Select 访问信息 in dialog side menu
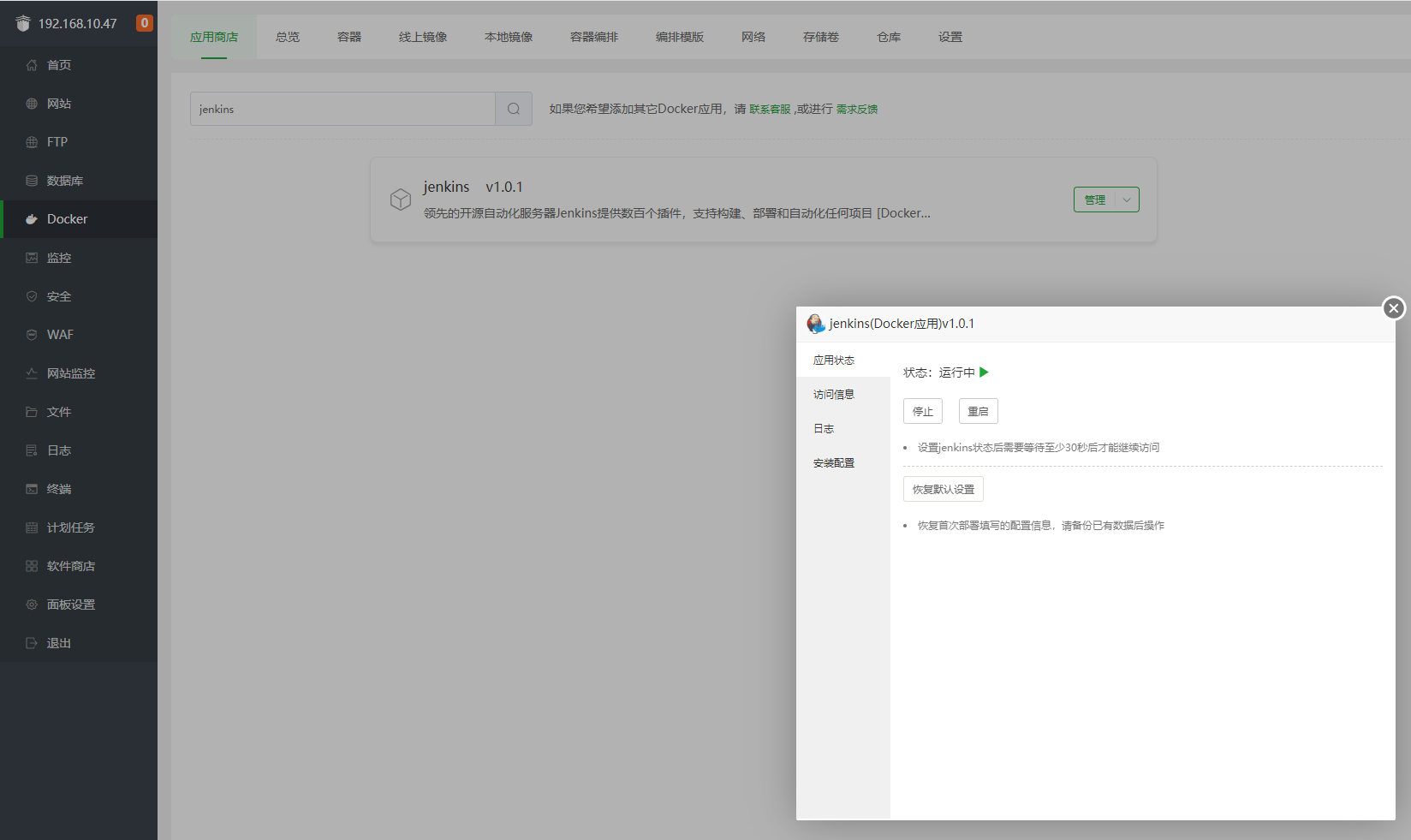Screen dimensions: 1411x840 point(843,394)
